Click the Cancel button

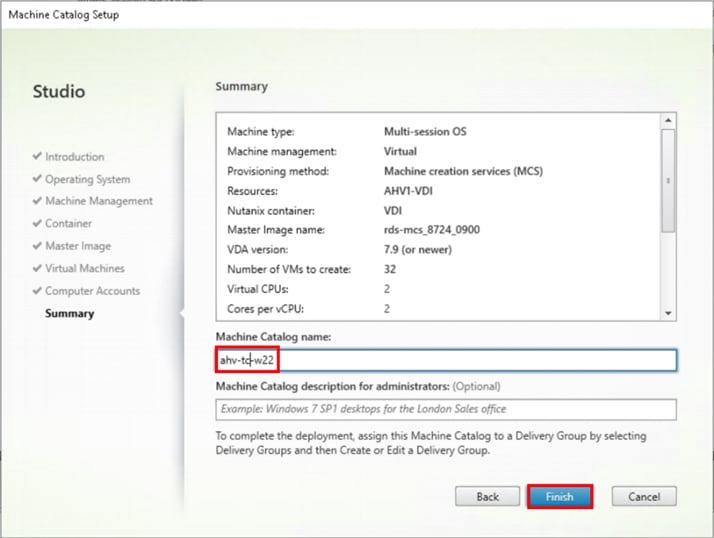tap(644, 496)
